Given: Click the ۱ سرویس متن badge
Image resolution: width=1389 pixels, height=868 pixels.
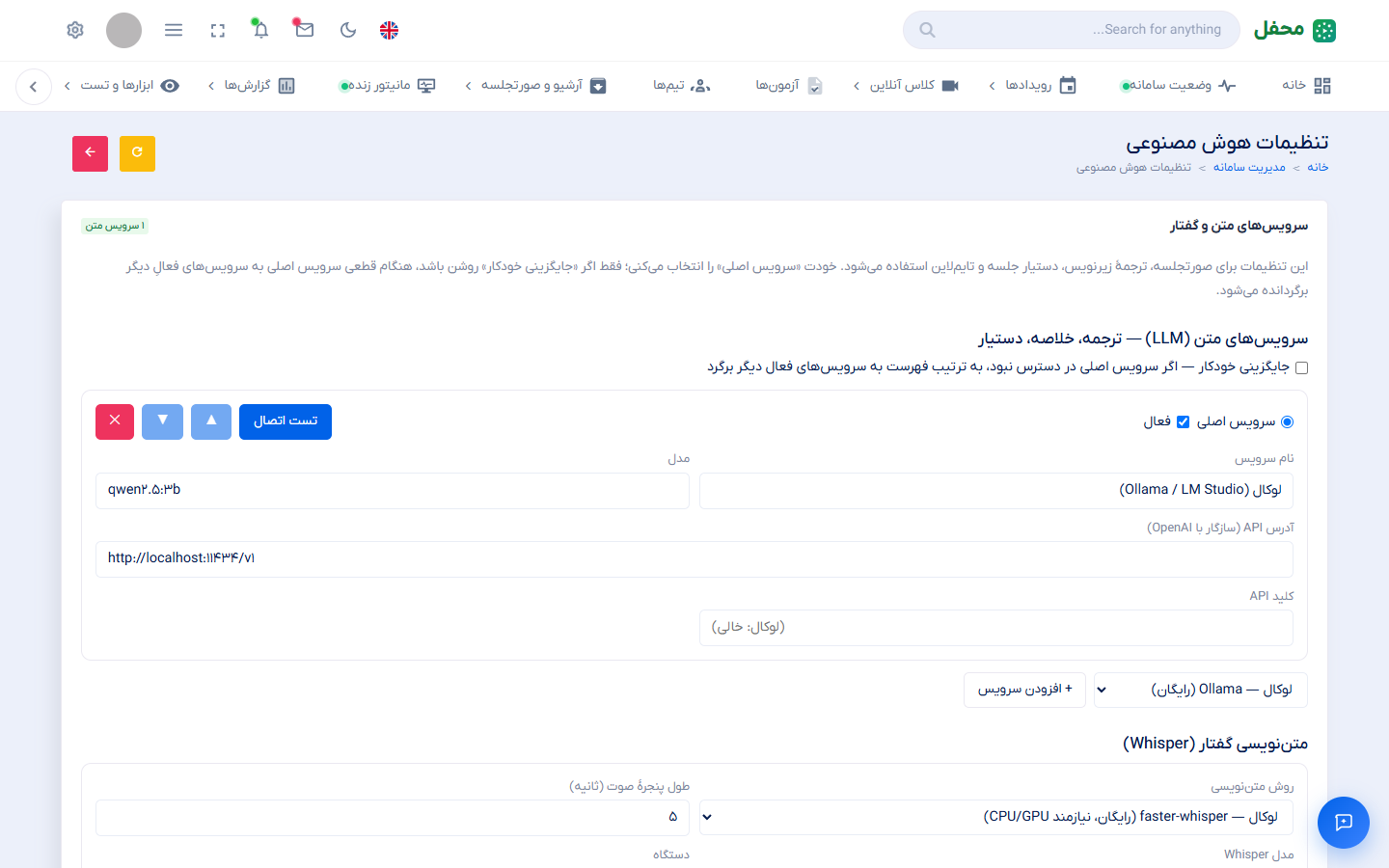Looking at the screenshot, I should click(115, 226).
